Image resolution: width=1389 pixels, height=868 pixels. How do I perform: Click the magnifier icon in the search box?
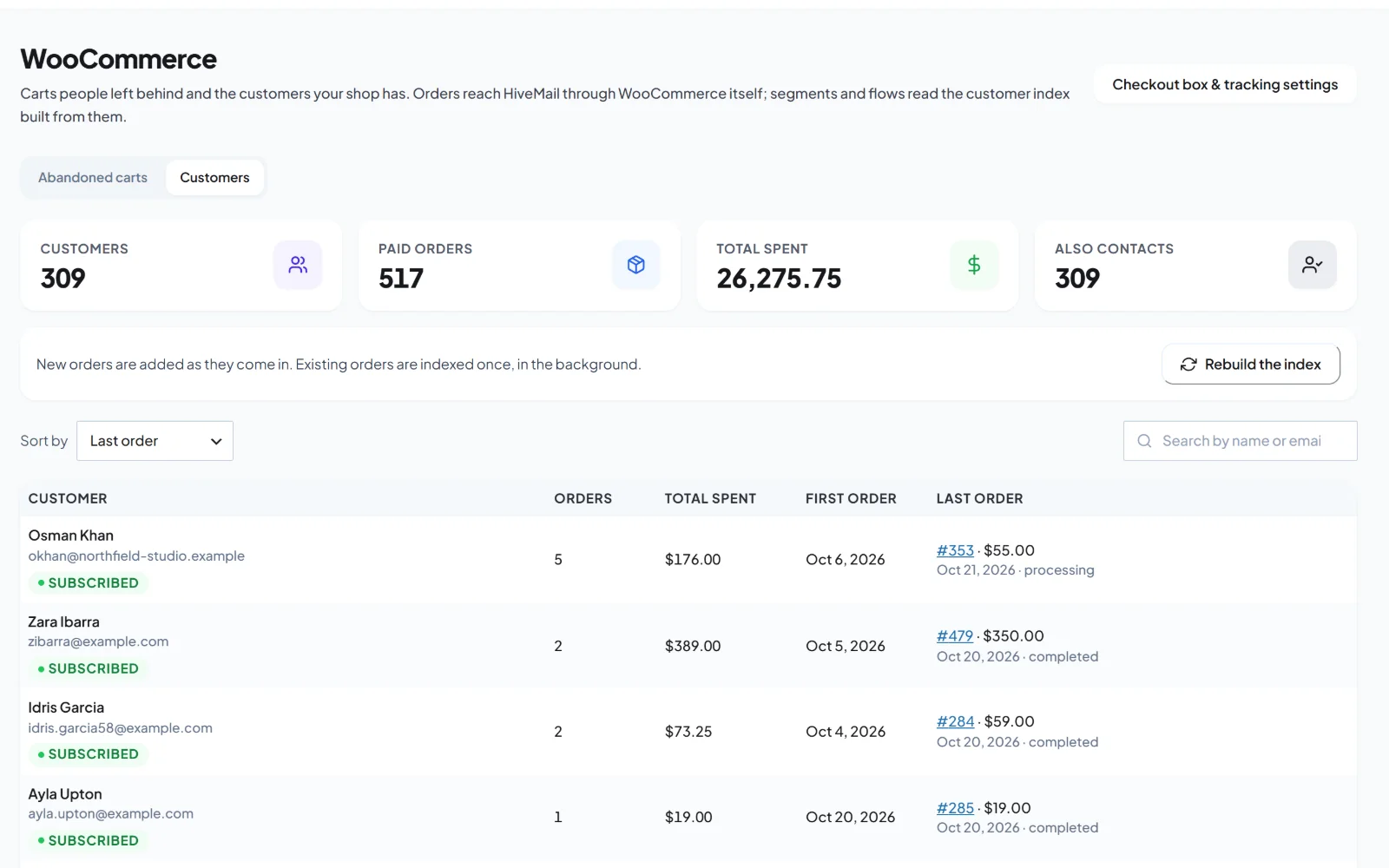(x=1144, y=441)
